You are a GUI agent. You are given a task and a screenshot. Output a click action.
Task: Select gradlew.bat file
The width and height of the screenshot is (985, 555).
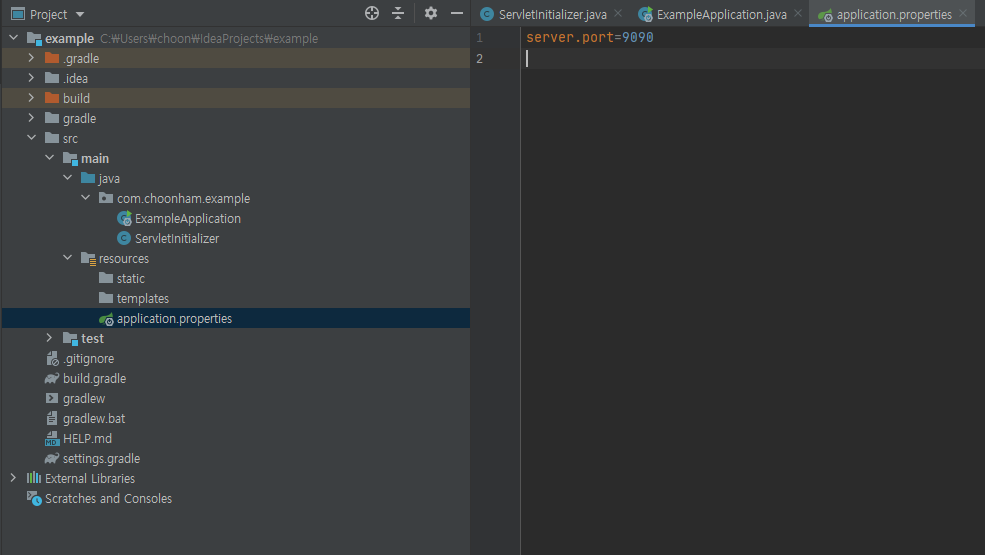tap(94, 419)
